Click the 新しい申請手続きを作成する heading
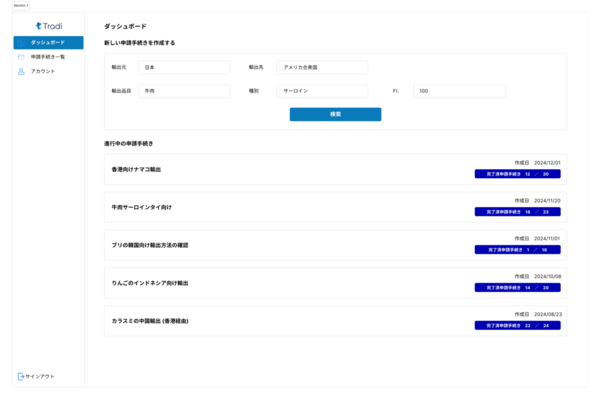The height and width of the screenshot is (399, 600). [140, 43]
